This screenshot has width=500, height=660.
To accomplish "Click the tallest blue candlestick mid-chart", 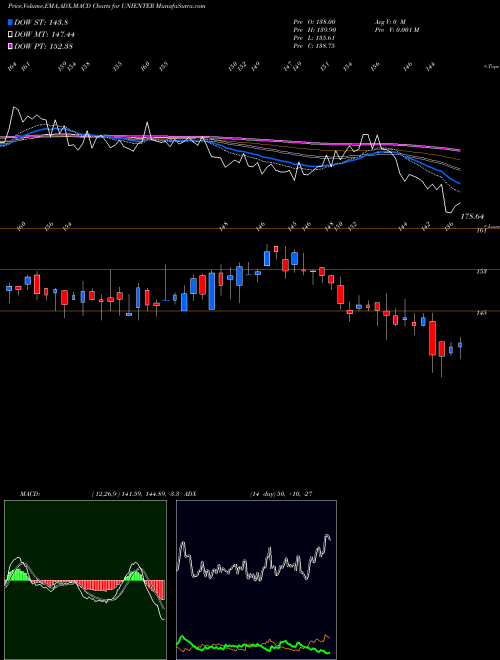I will [x=212, y=291].
